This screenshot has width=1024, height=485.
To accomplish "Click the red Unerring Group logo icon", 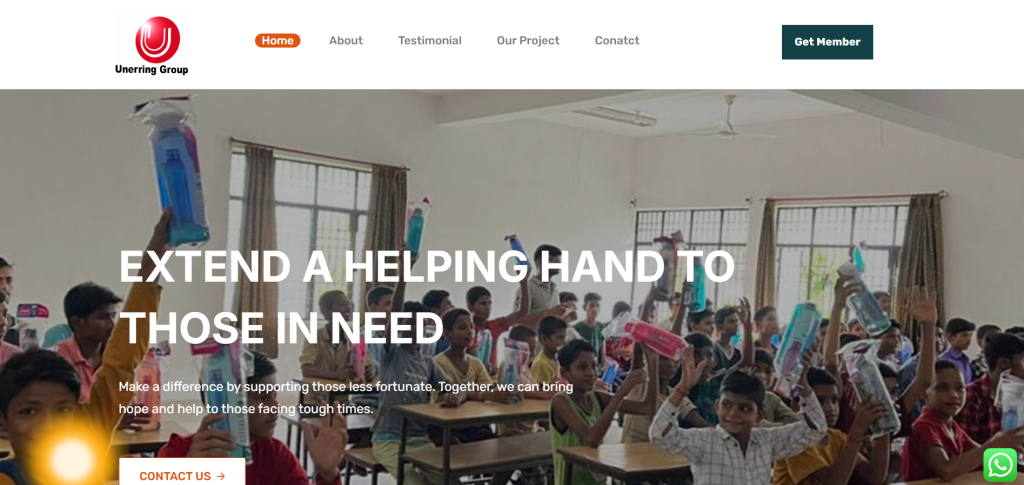I will tap(157, 40).
